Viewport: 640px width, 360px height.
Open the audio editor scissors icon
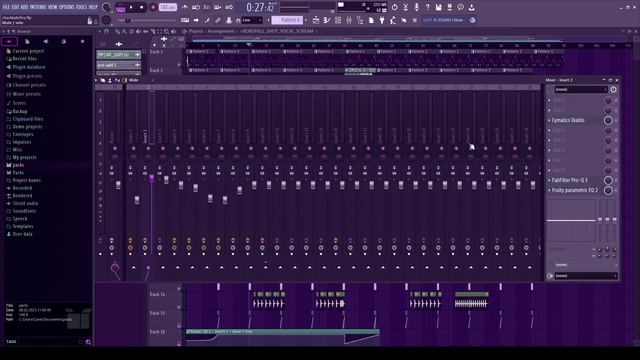pos(405,7)
